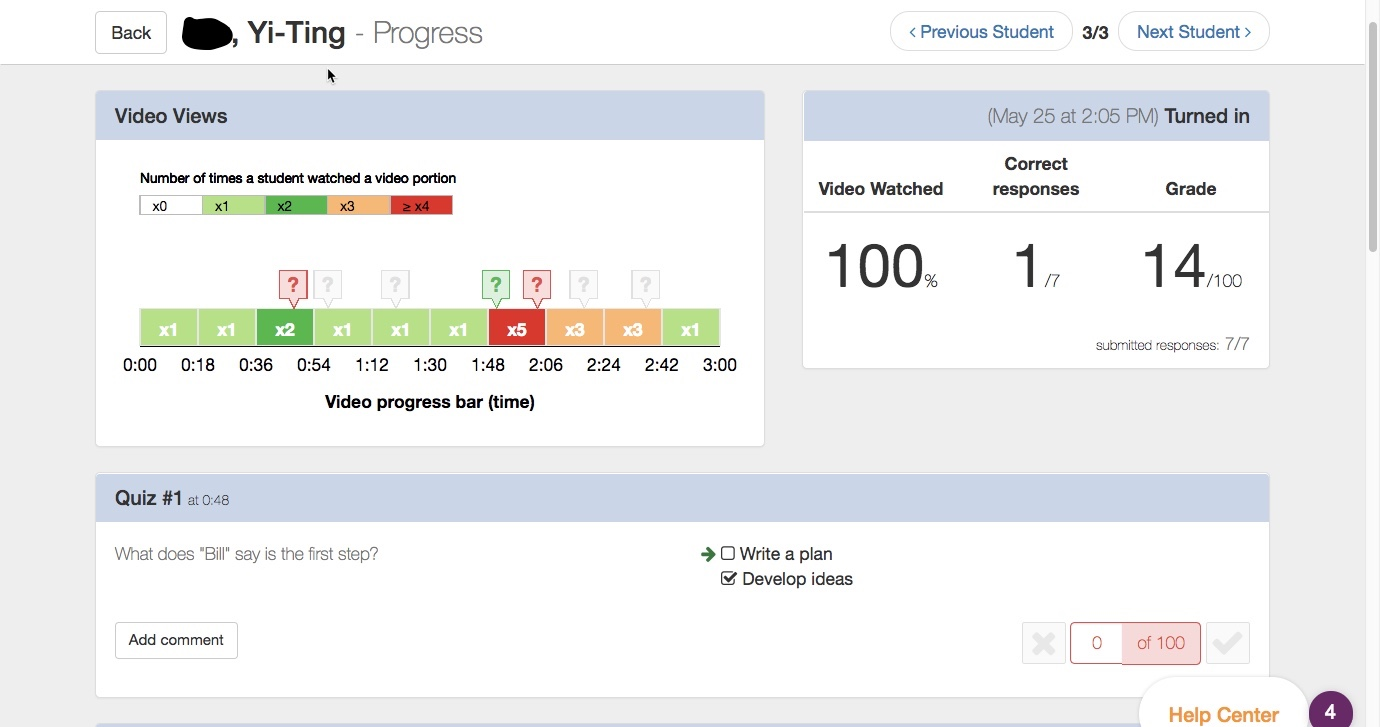Screen dimensions: 1380x727
Task: Click the Quiz #1 score input field
Action: click(x=1096, y=643)
